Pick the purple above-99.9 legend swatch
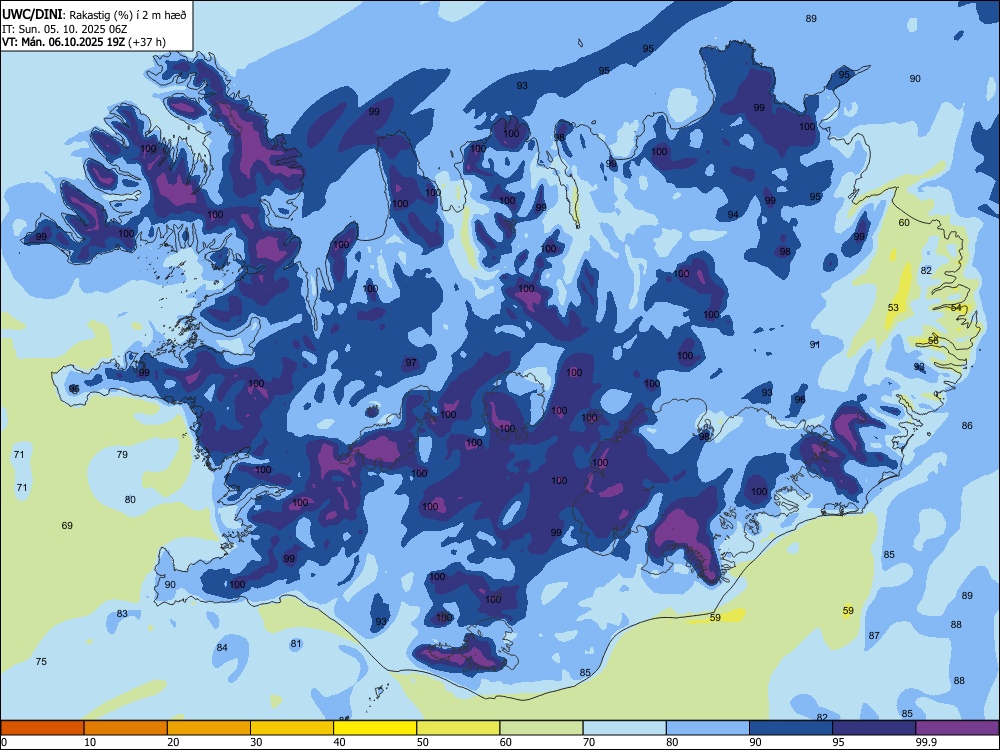Viewport: 1000px width, 750px height. click(x=957, y=728)
